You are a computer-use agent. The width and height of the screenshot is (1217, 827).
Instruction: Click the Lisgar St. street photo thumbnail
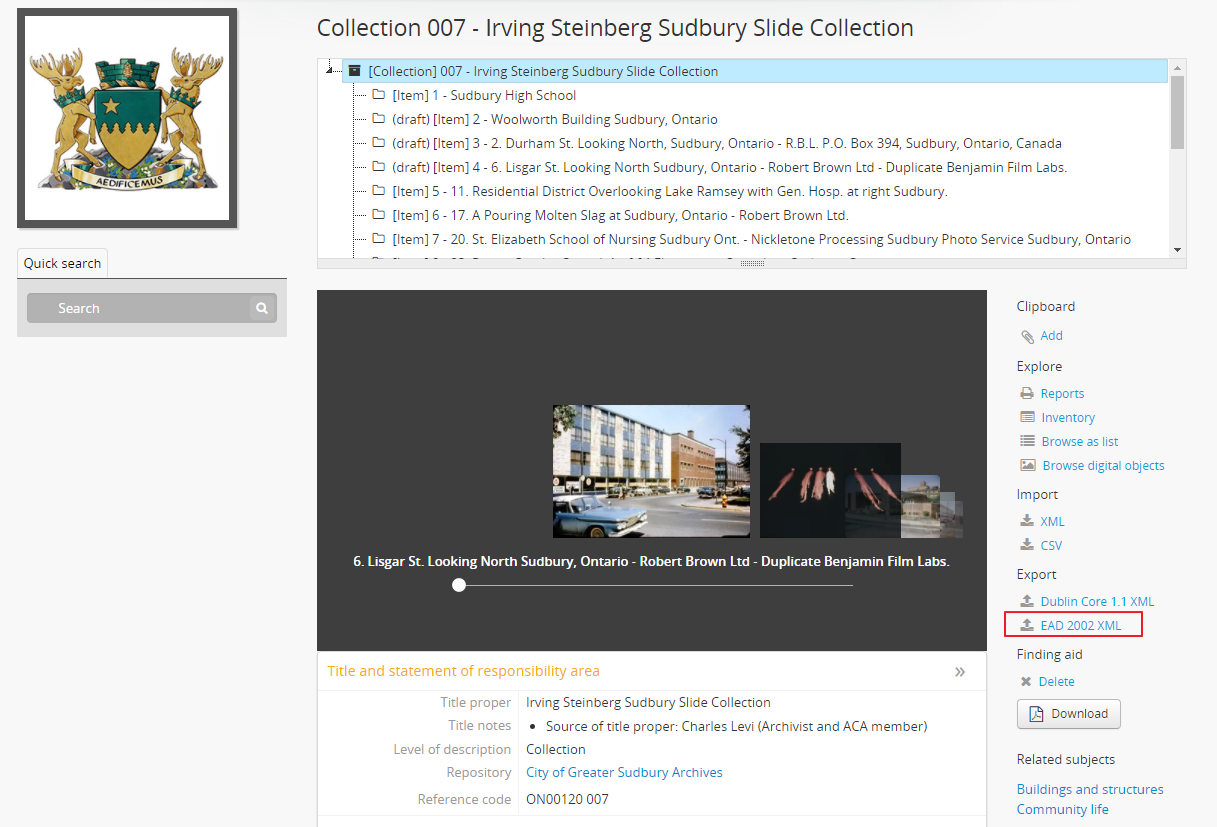651,471
